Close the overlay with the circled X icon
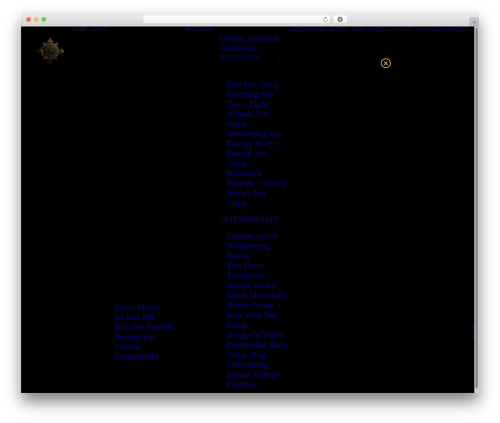This screenshot has width=500, height=423. [386, 63]
